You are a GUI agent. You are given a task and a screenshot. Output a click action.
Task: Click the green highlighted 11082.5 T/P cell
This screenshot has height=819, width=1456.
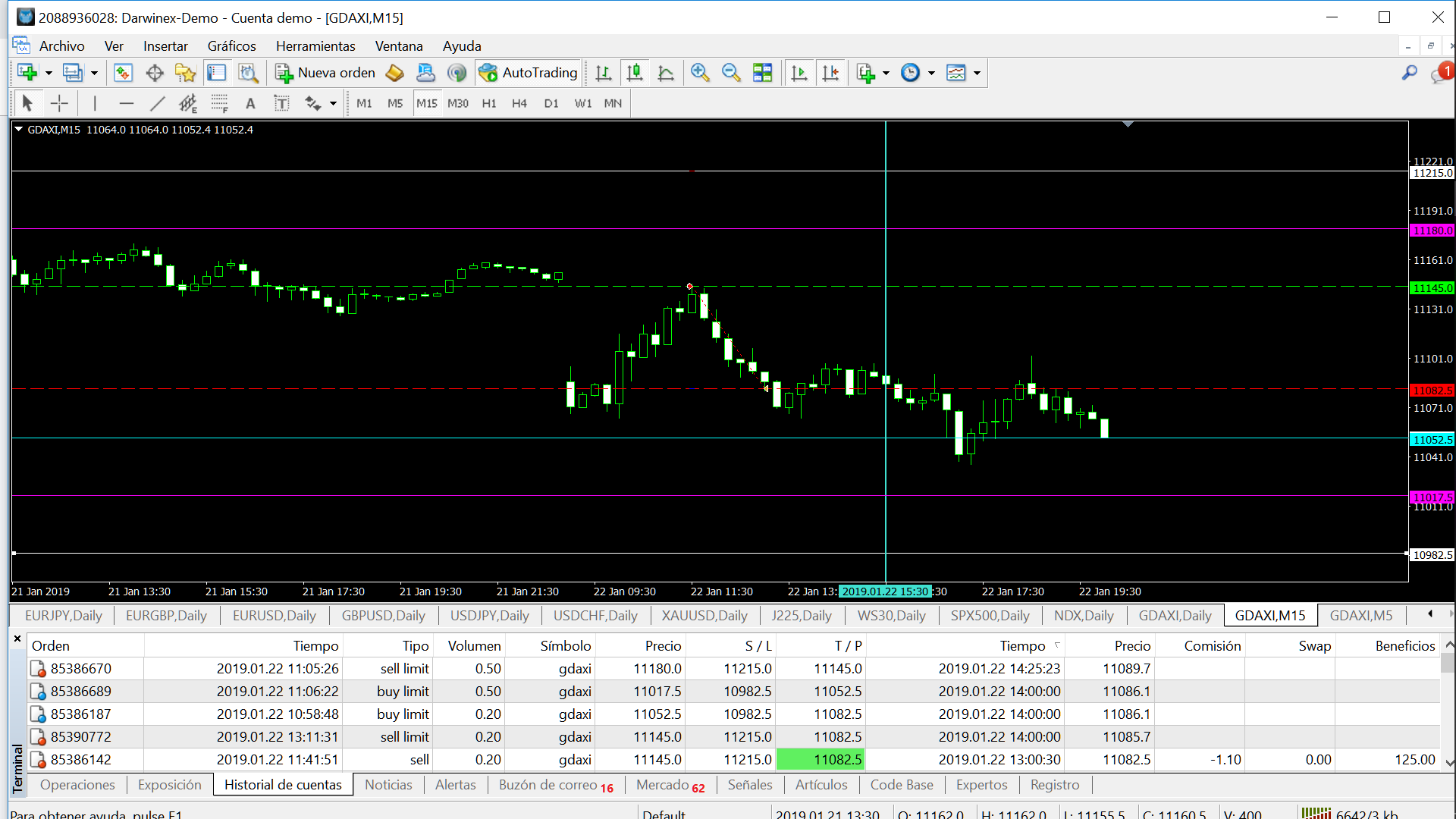821,759
